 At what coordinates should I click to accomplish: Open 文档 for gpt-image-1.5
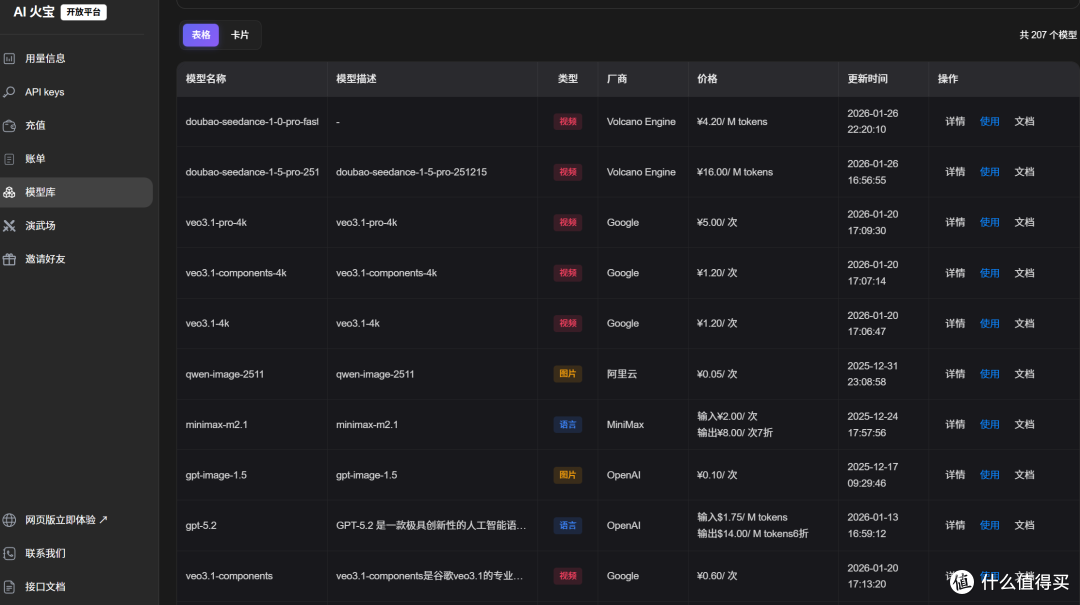pos(1024,475)
